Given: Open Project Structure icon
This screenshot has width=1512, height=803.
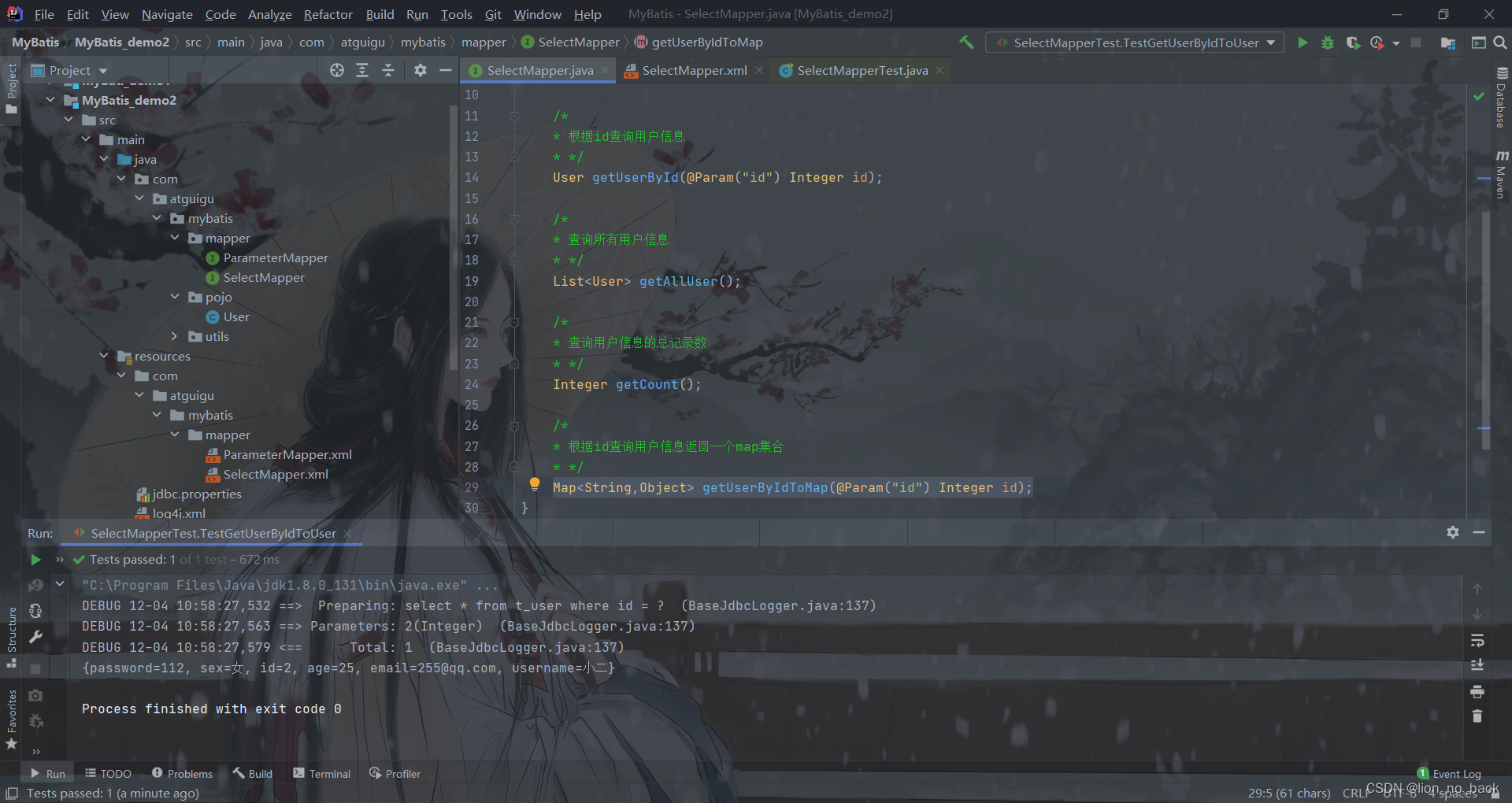Looking at the screenshot, I should [x=1448, y=43].
